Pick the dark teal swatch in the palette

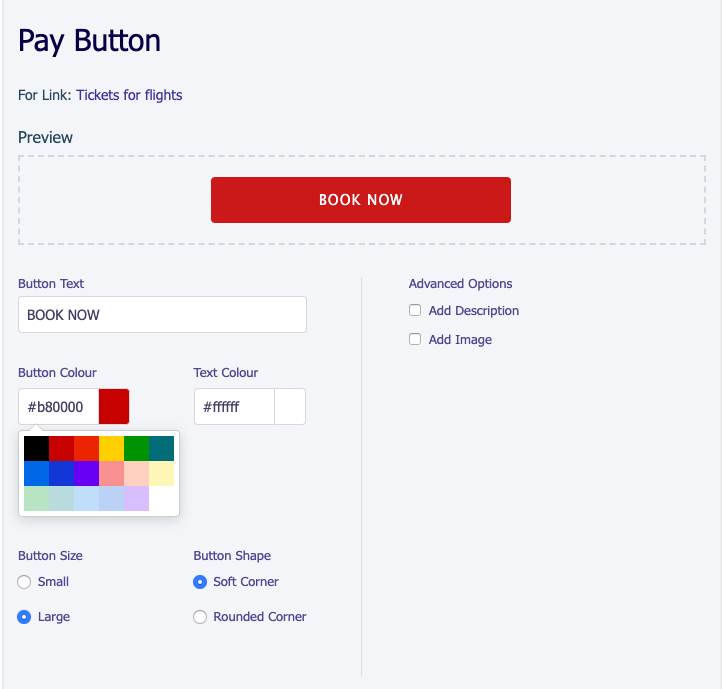(x=161, y=448)
